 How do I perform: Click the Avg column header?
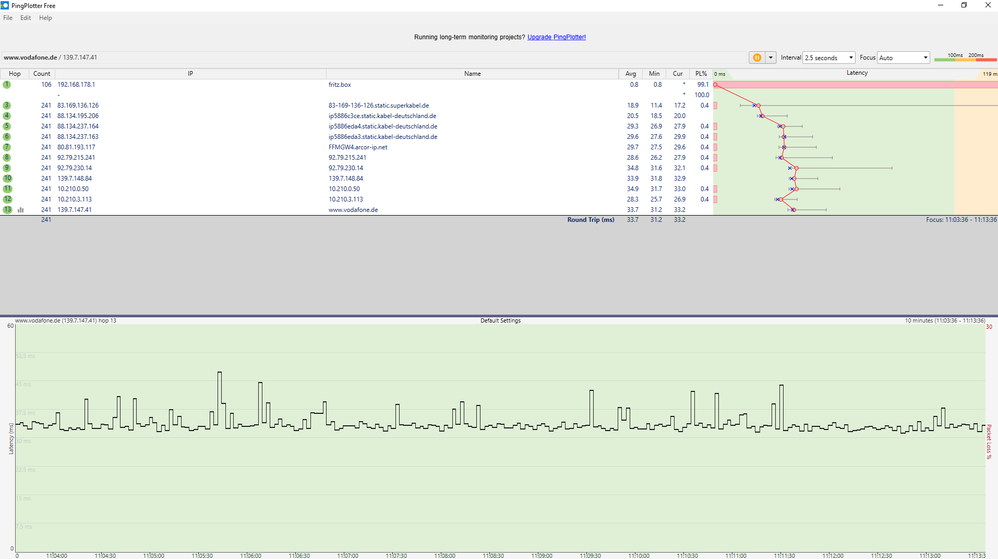tap(630, 74)
